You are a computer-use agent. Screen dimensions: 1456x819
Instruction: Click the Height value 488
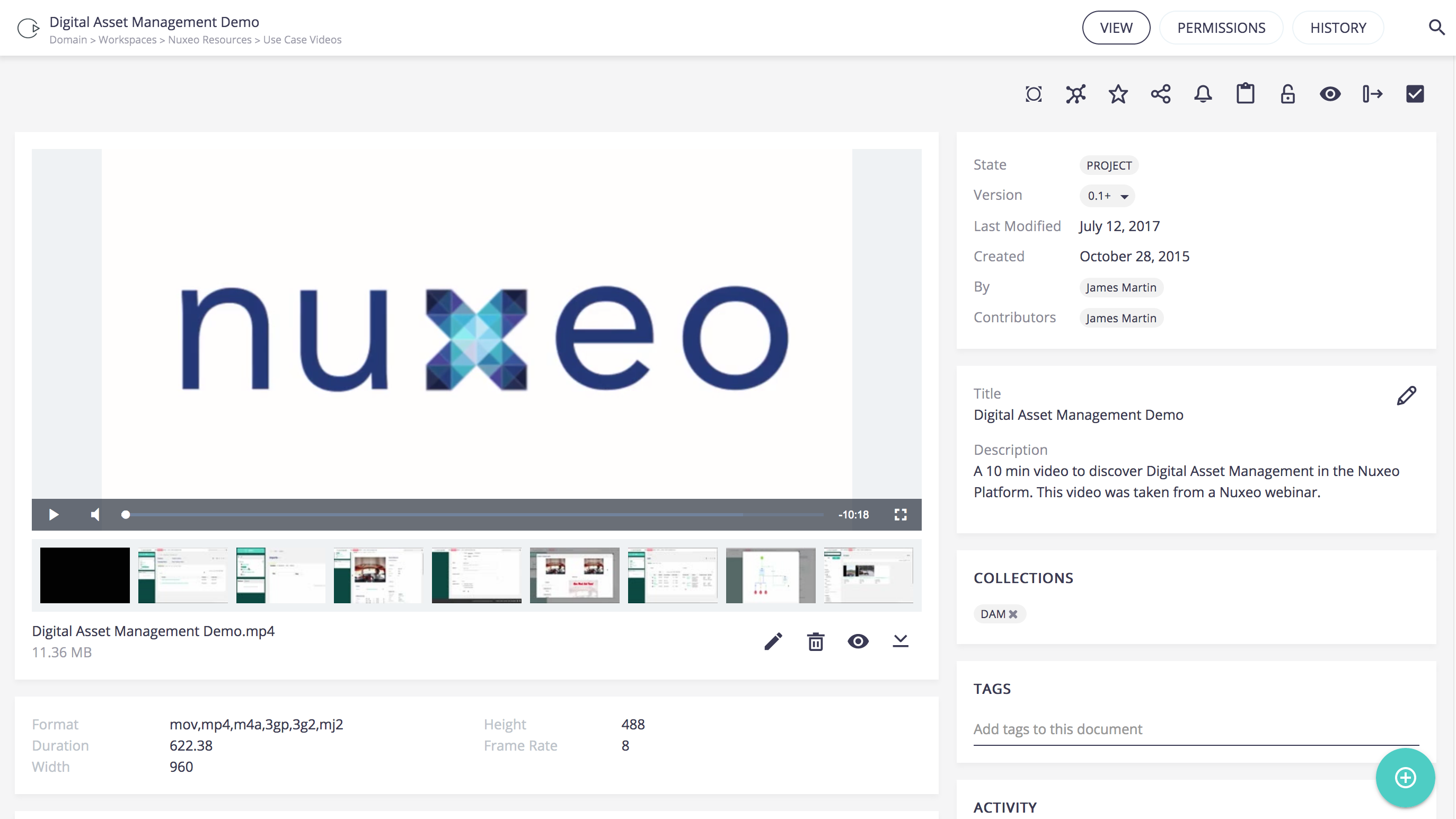633,724
